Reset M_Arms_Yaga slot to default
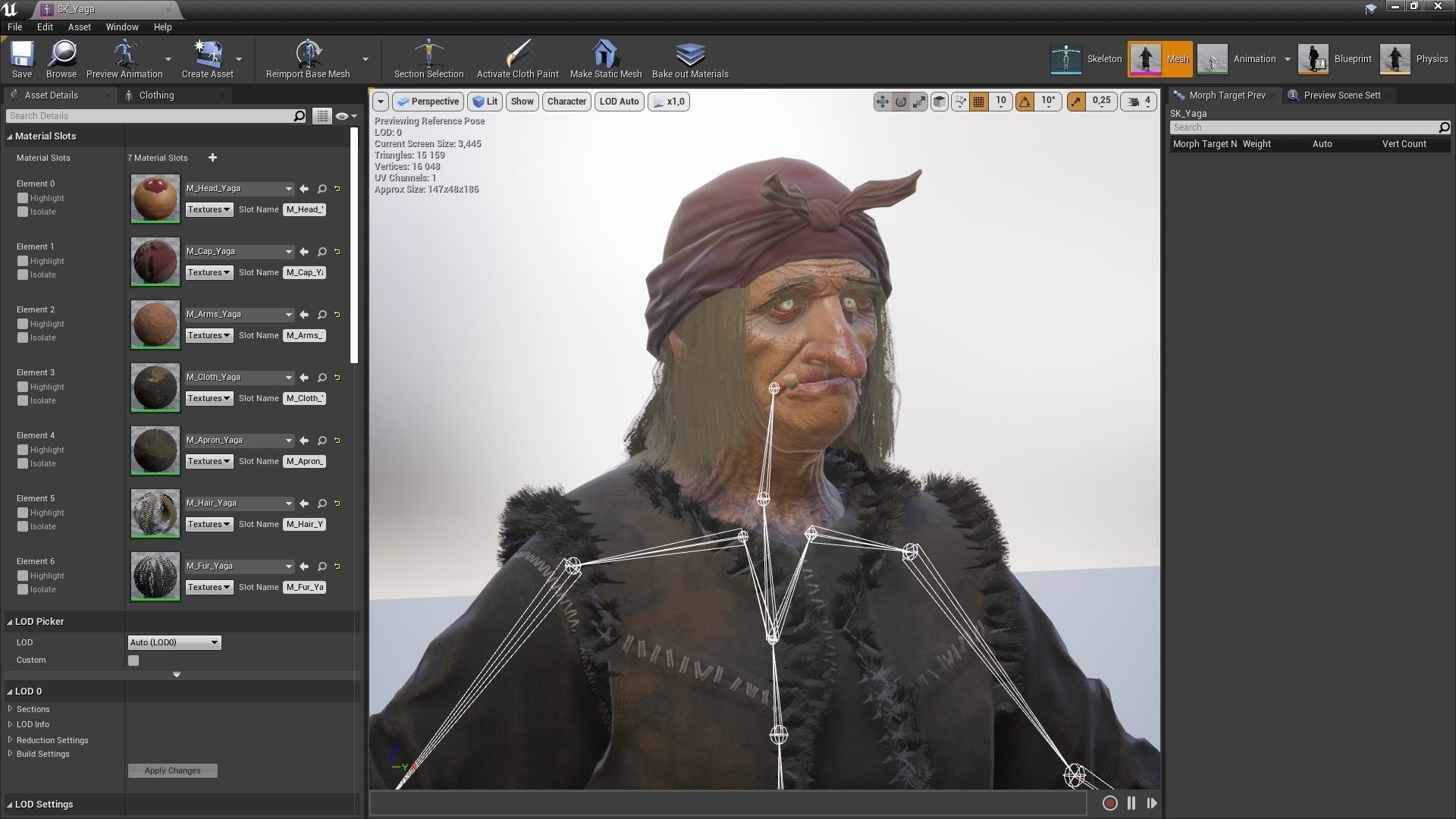The image size is (1456, 819). 337,315
